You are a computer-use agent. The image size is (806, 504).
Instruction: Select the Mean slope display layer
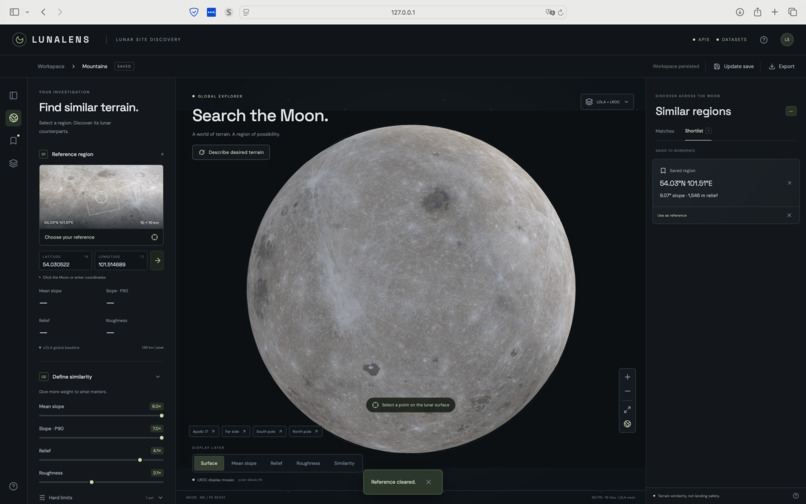tap(244, 463)
